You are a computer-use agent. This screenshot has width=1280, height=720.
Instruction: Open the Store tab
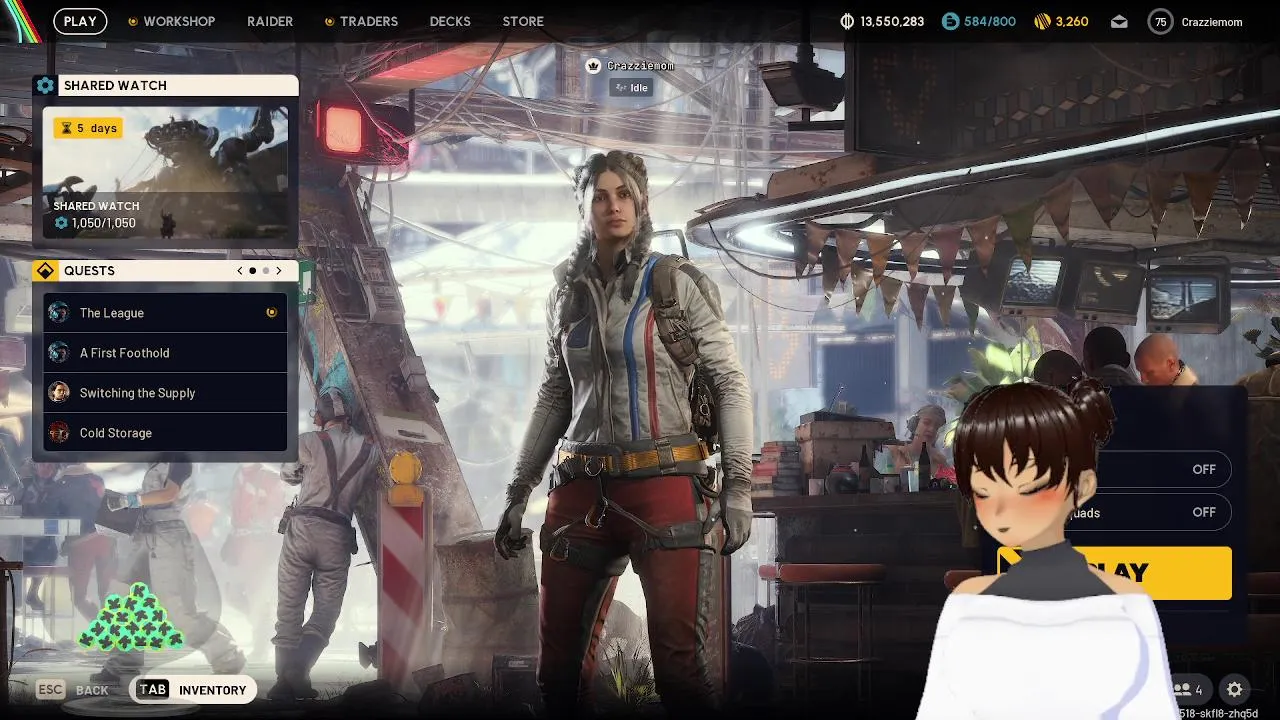[x=523, y=21]
